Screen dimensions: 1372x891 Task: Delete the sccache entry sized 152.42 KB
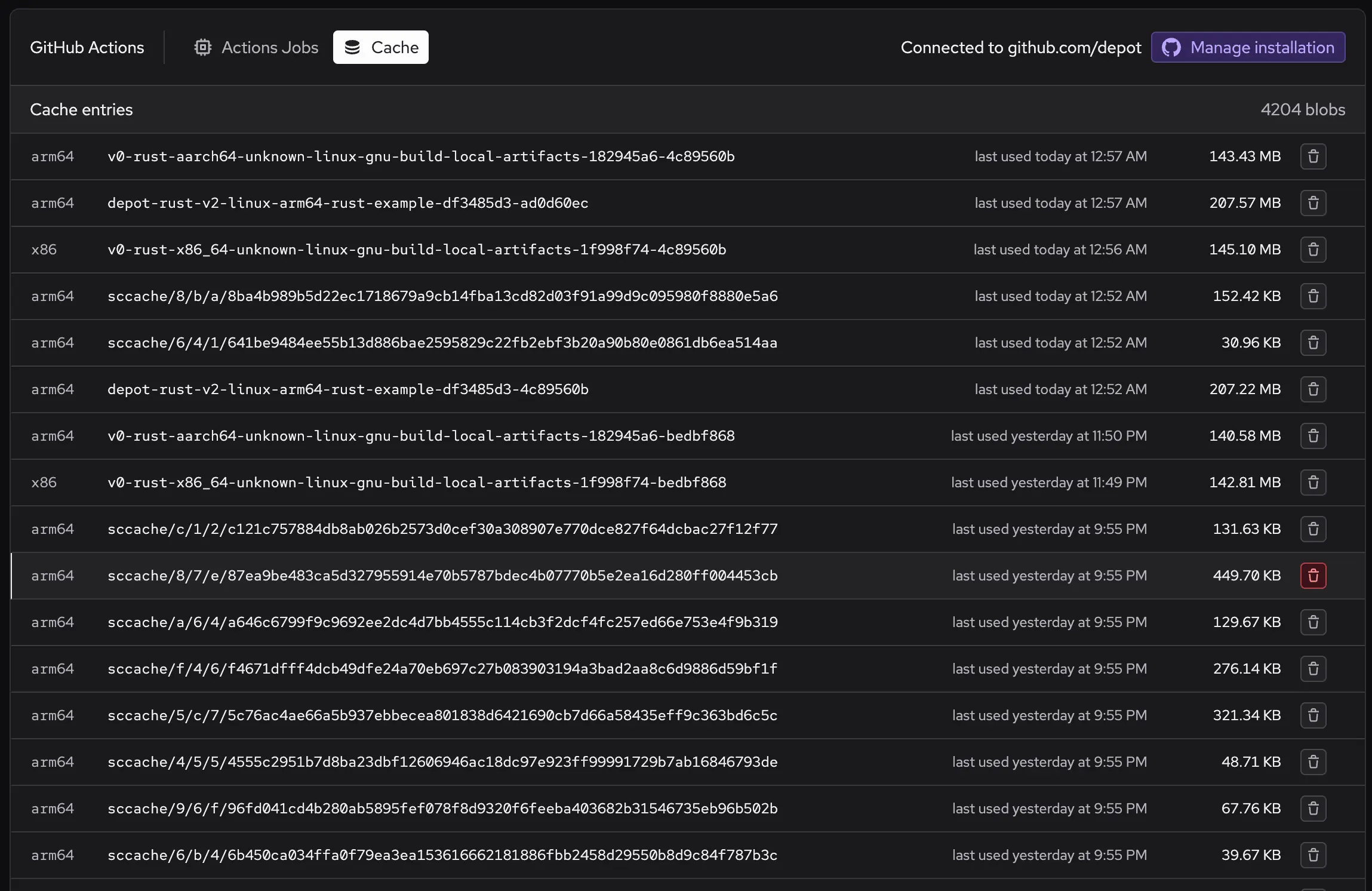tap(1313, 296)
